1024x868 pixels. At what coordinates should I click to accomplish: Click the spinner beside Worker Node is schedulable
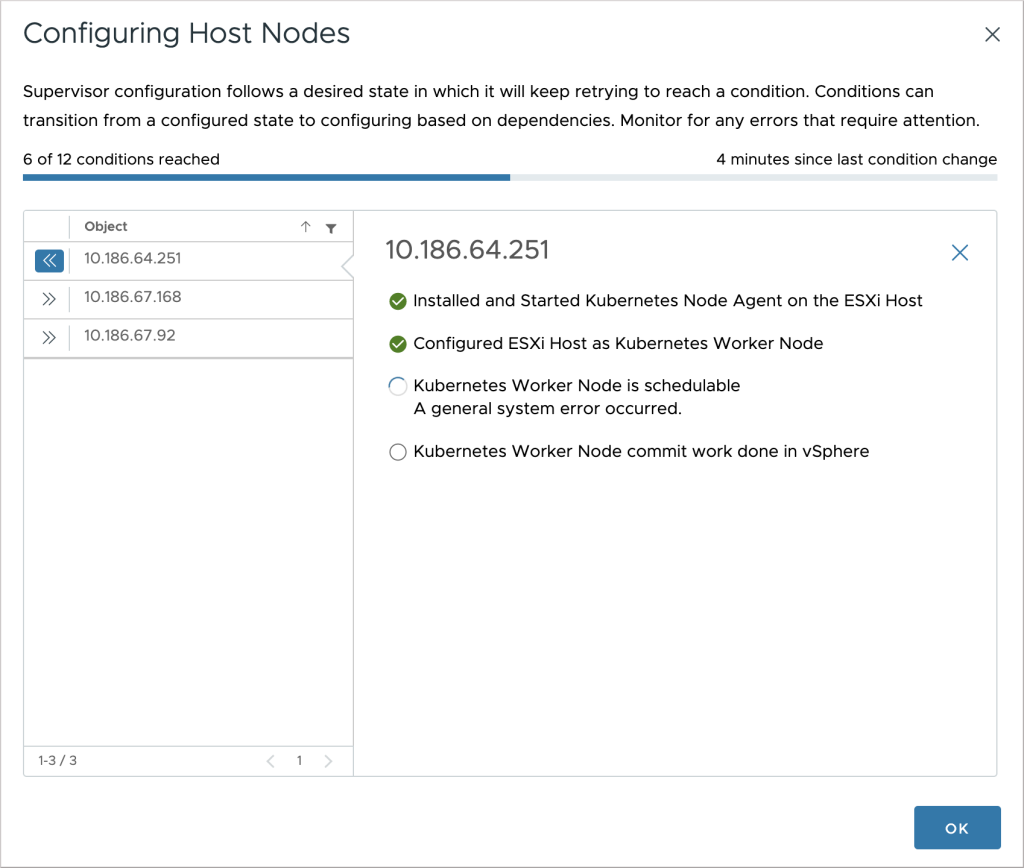point(398,386)
